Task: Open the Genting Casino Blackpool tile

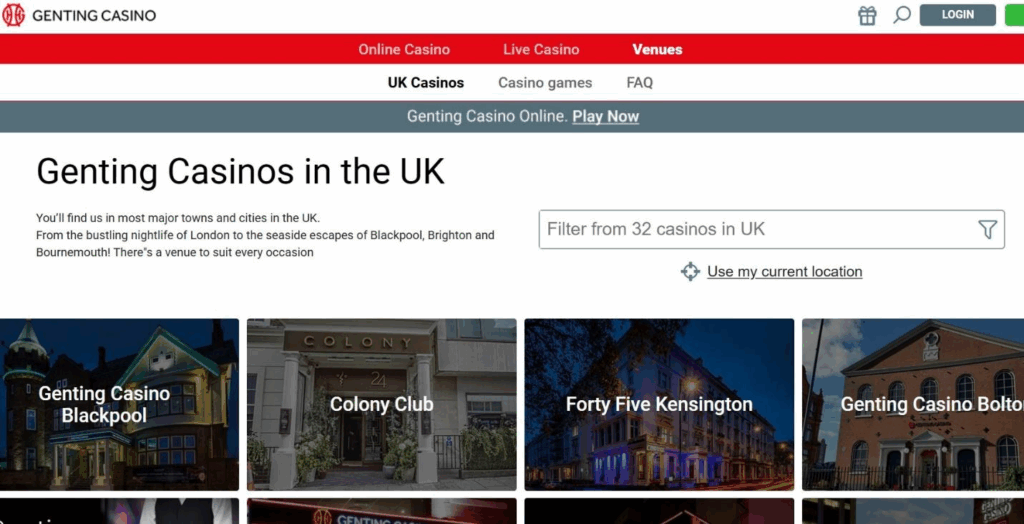Action: [120, 404]
